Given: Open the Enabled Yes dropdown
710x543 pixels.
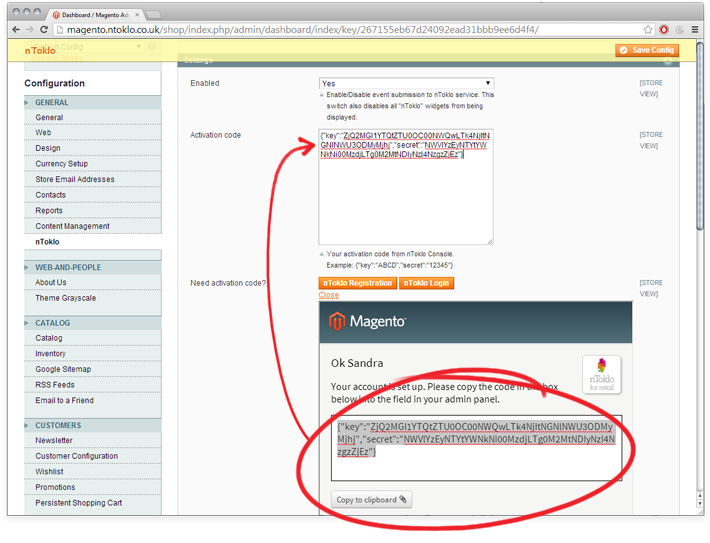Looking at the screenshot, I should coord(406,83).
